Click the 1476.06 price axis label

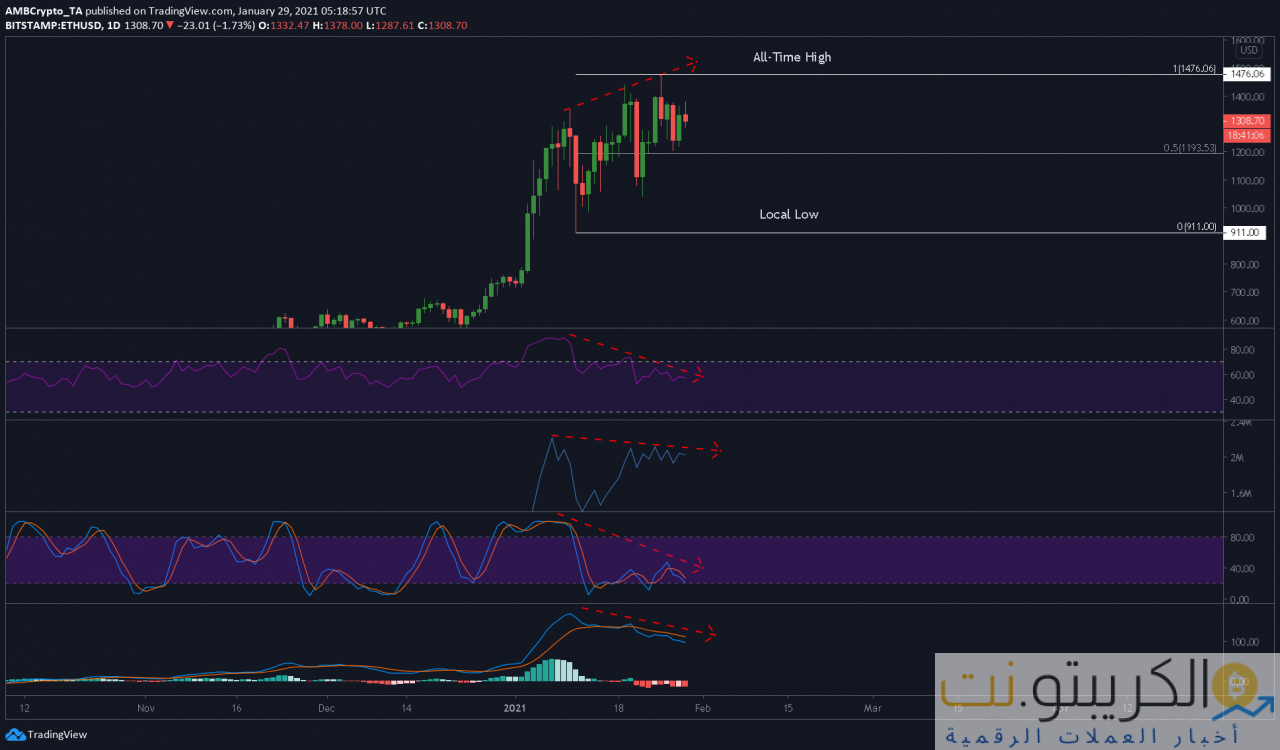pos(1247,74)
